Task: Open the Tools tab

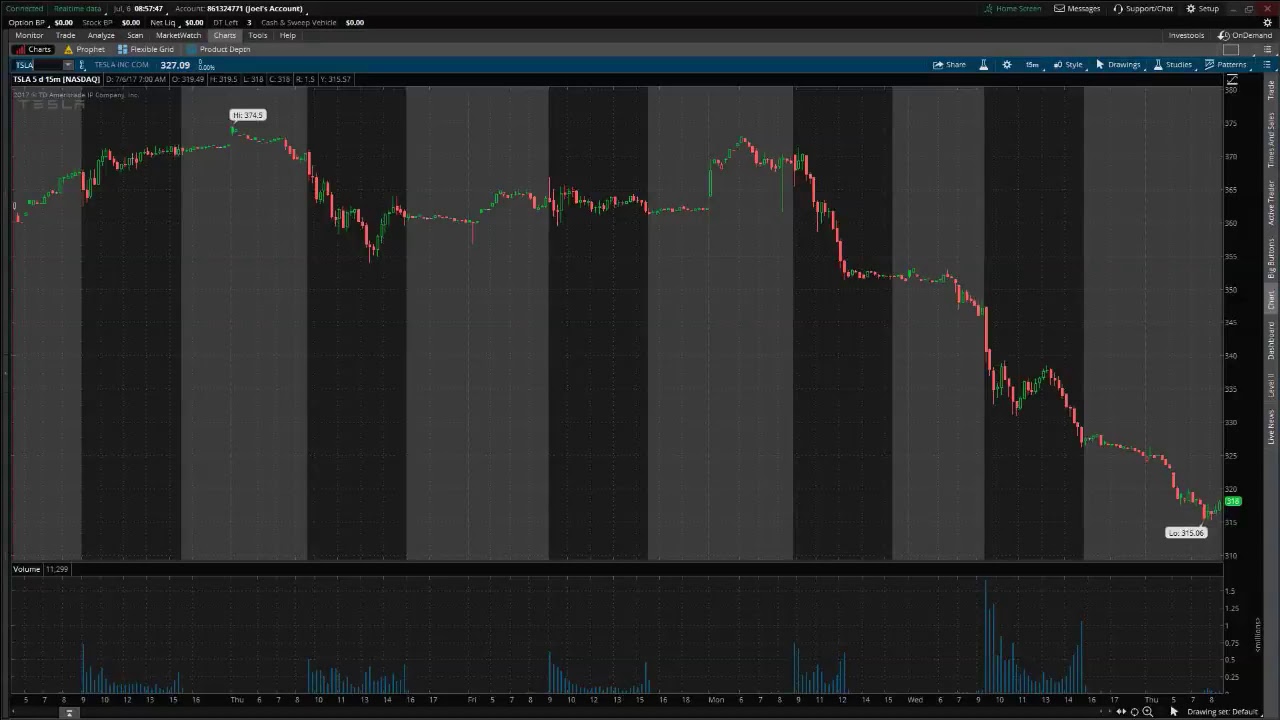Action: click(x=258, y=35)
